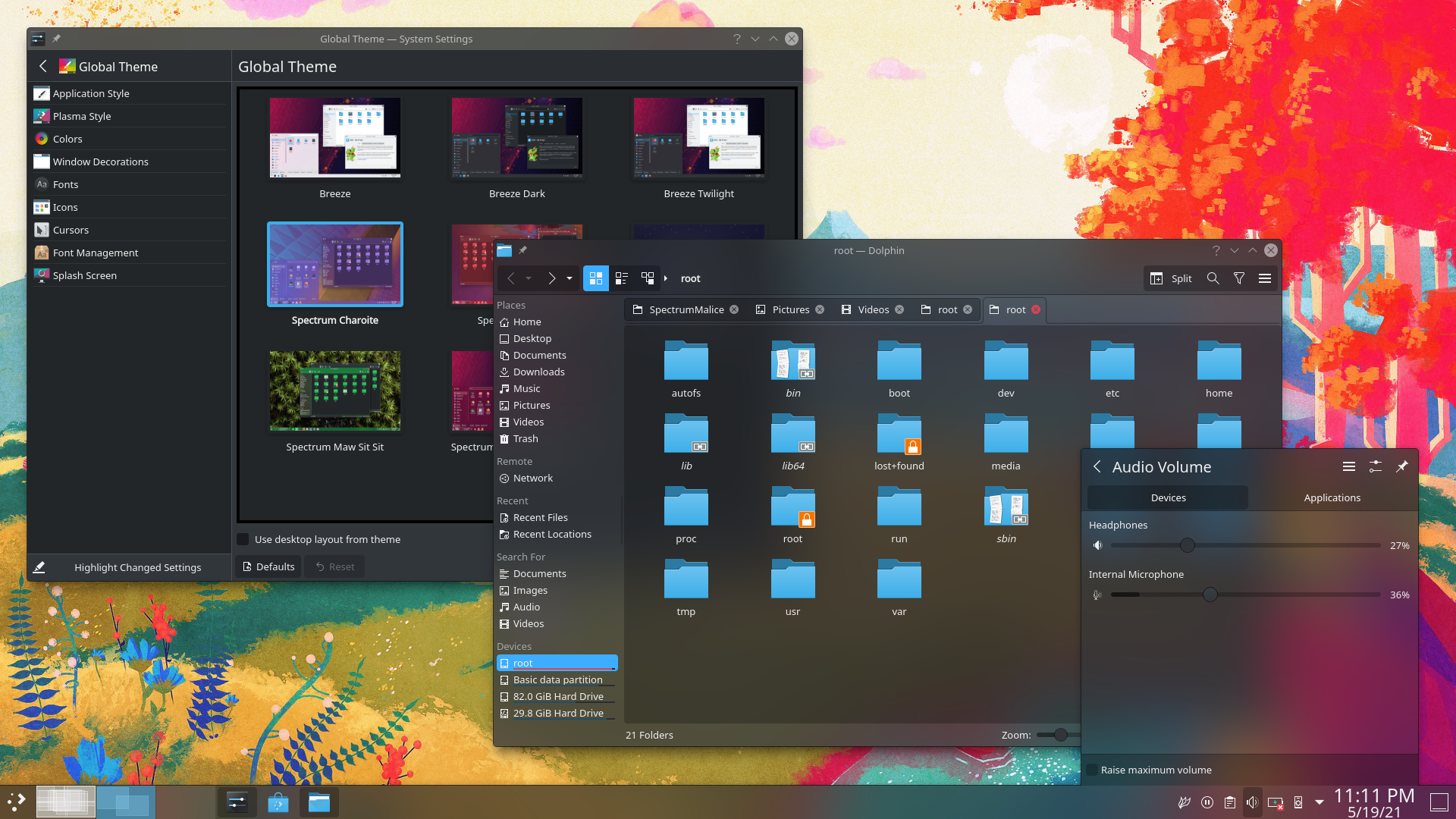Image resolution: width=1456 pixels, height=819 pixels.
Task: Toggle Highlight Changed Settings
Action: 129,567
